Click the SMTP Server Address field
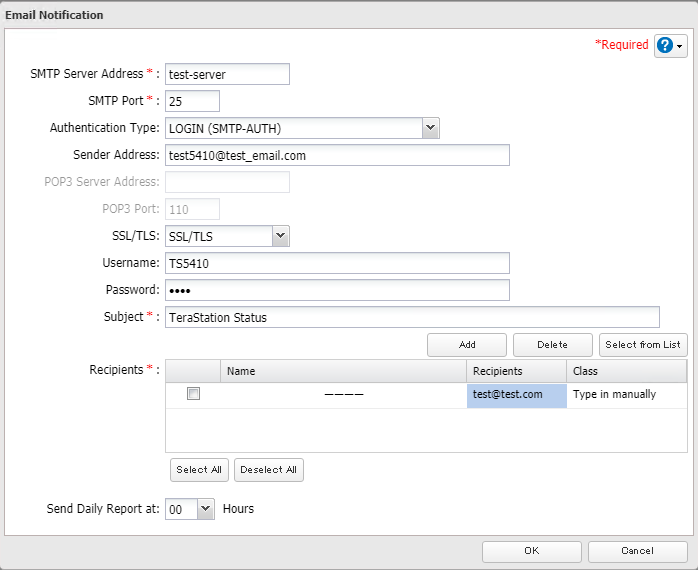 (227, 74)
